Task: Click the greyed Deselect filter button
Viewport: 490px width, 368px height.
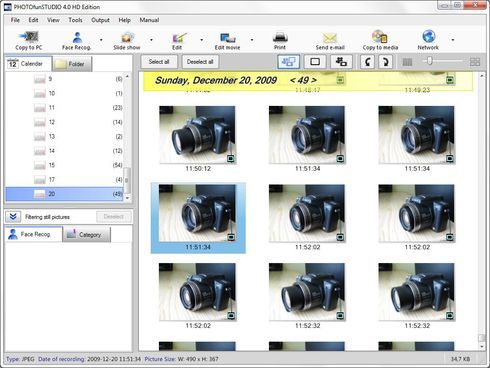Action: pos(114,217)
